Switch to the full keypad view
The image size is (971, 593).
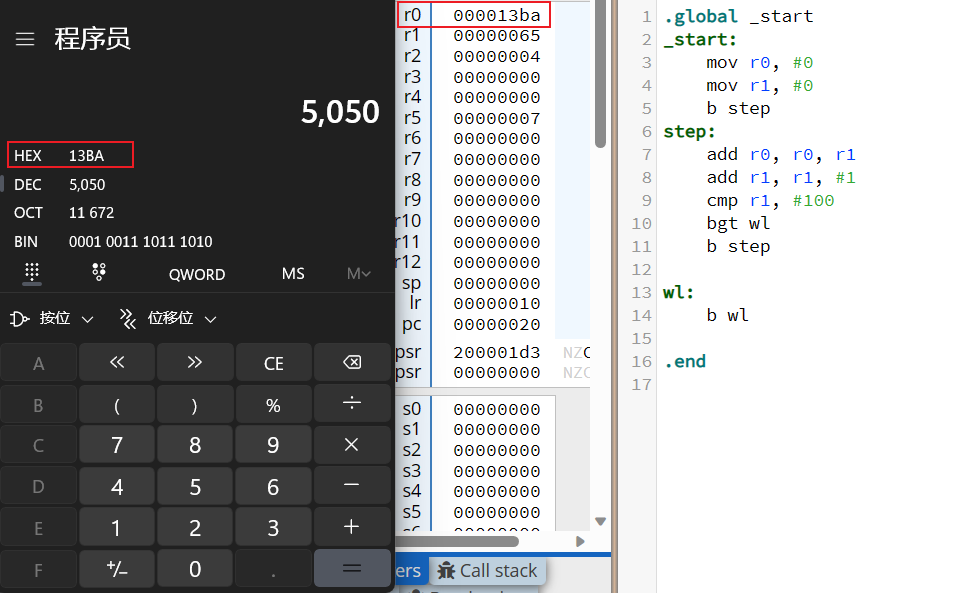click(32, 273)
